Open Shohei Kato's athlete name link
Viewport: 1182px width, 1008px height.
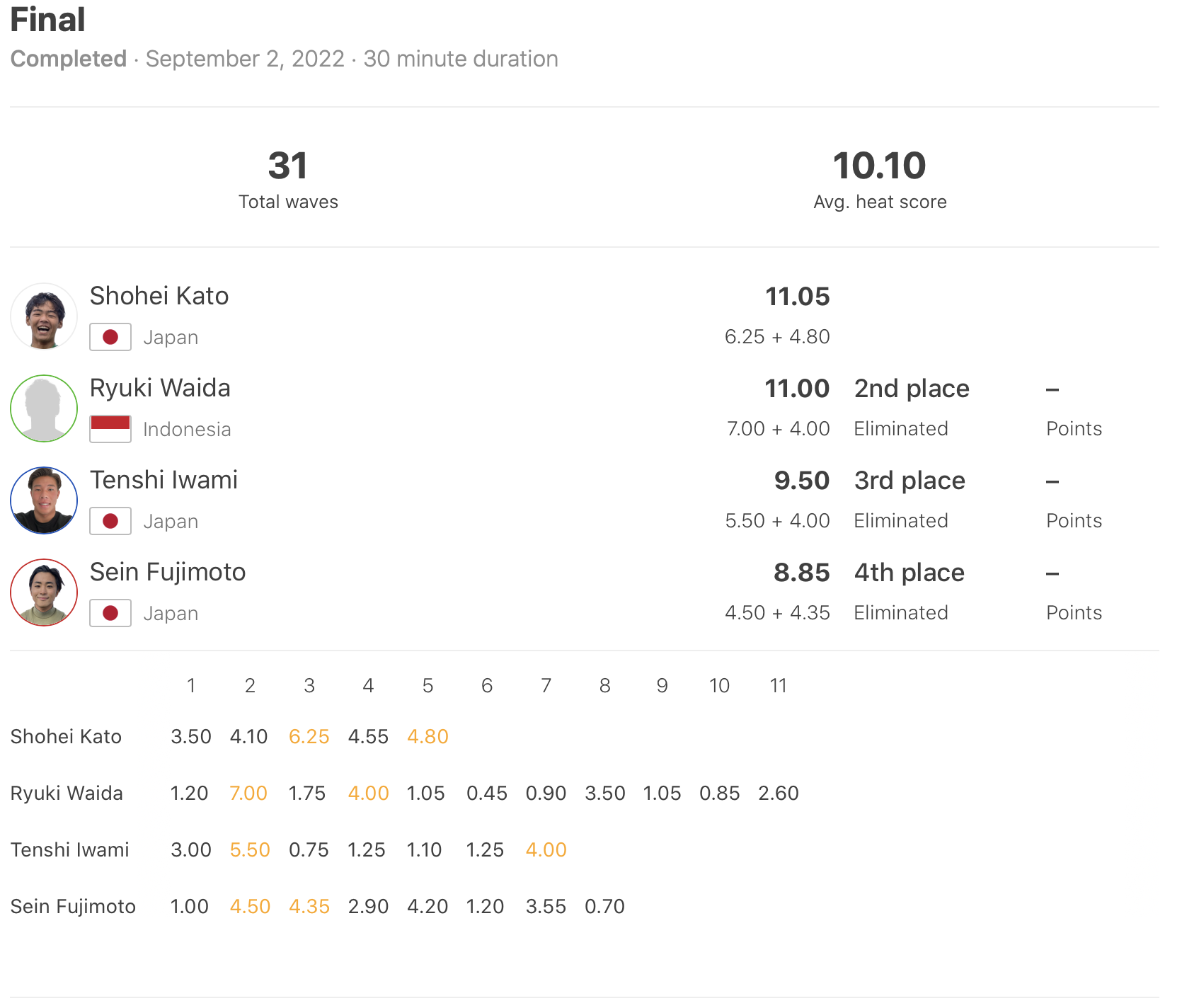click(159, 296)
